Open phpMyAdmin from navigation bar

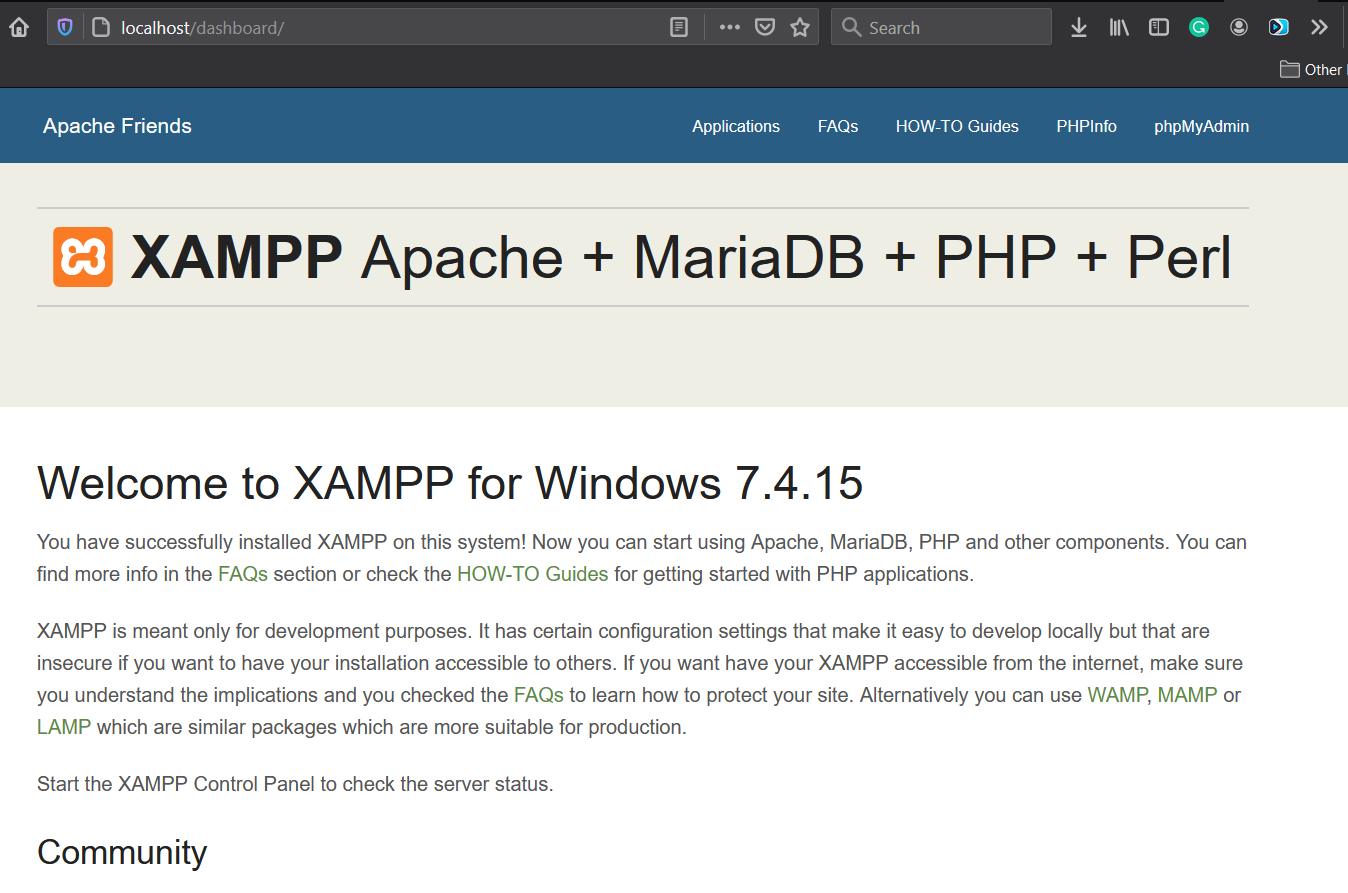point(1201,127)
